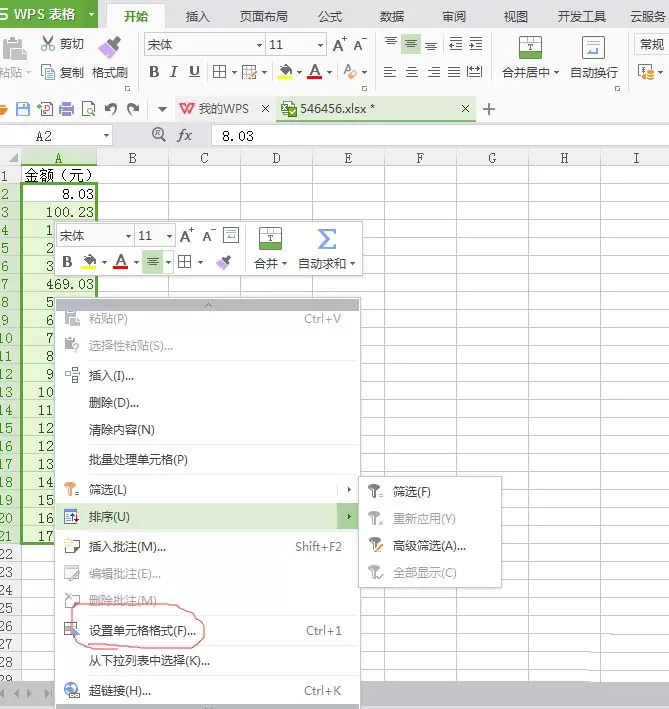Screen dimensions: 669x709
Task: Click the Cut scissors icon
Action: pyautogui.click(x=47, y=43)
